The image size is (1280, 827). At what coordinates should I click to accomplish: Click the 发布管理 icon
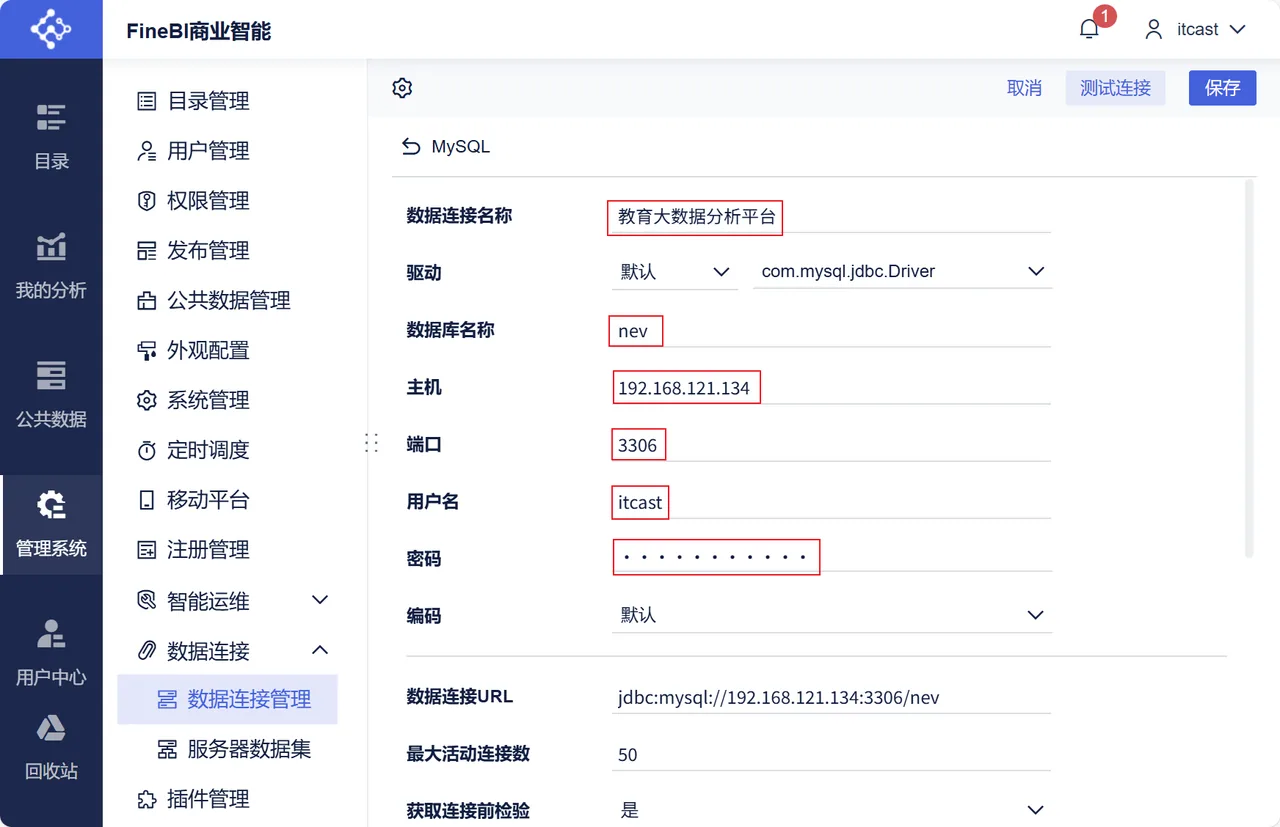pos(147,251)
